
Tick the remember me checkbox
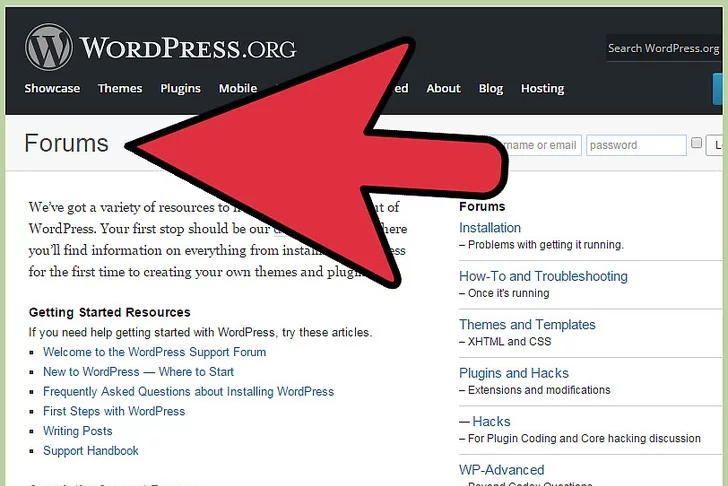pos(697,144)
